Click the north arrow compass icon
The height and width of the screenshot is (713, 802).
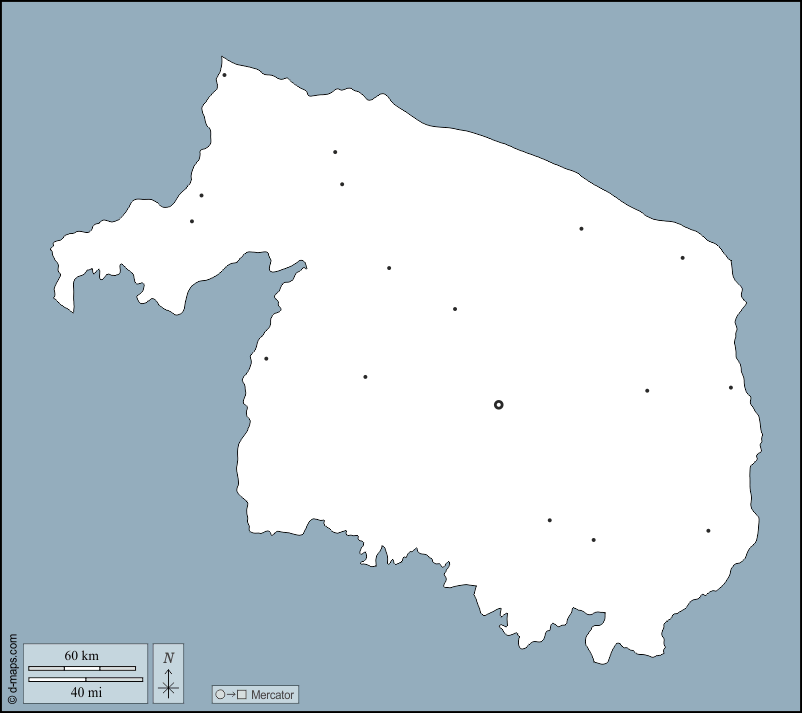point(168,682)
